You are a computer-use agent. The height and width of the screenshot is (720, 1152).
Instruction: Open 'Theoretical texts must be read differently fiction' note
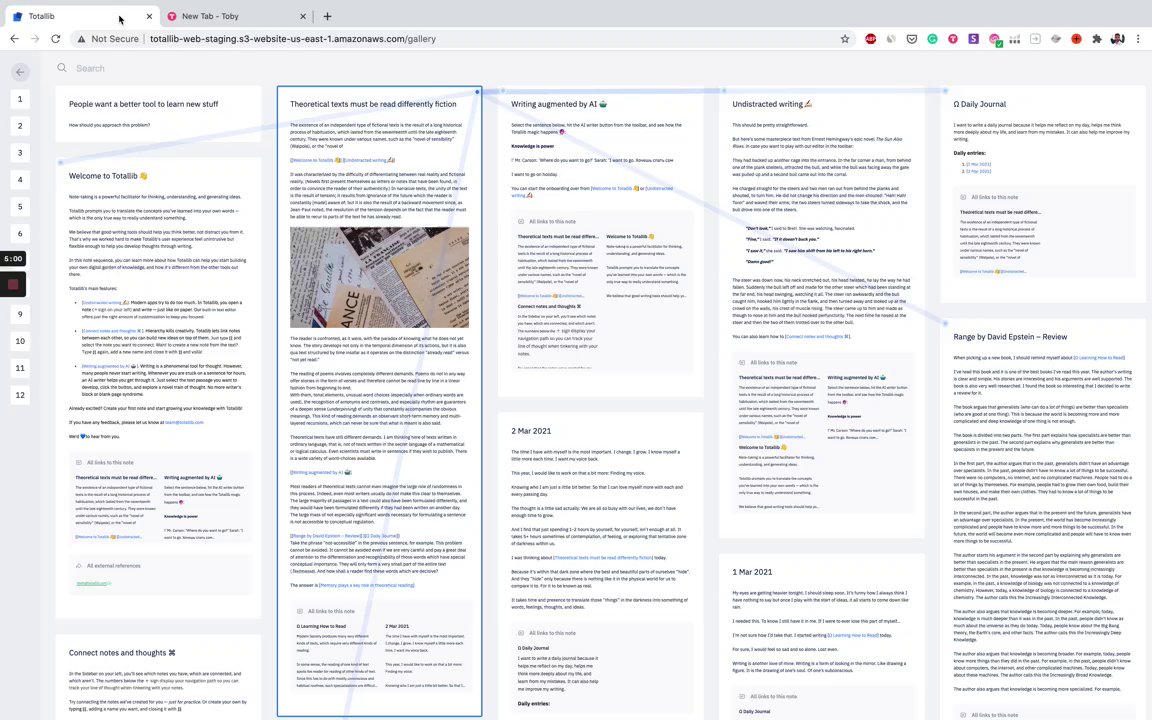point(373,104)
